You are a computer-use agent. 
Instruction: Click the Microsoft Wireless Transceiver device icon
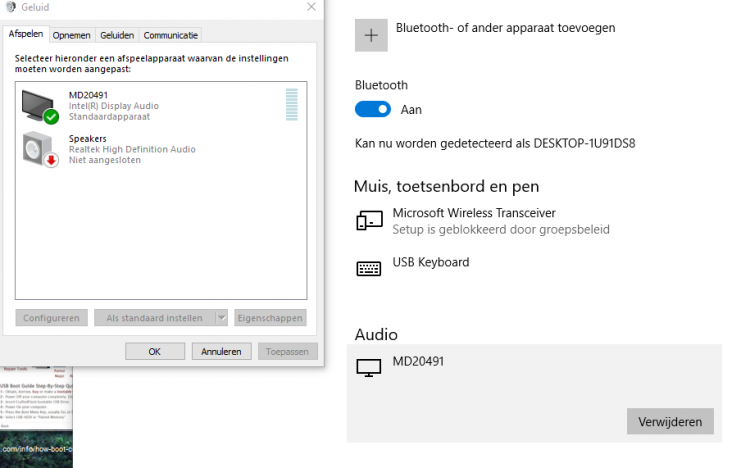[x=369, y=221]
